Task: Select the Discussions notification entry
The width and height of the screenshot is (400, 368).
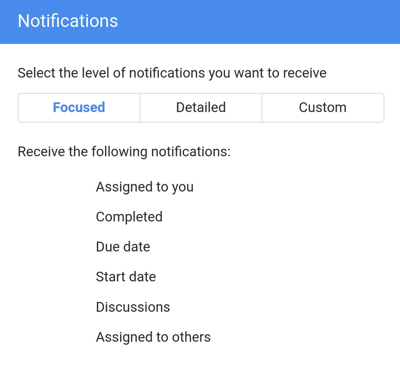Action: (x=133, y=307)
